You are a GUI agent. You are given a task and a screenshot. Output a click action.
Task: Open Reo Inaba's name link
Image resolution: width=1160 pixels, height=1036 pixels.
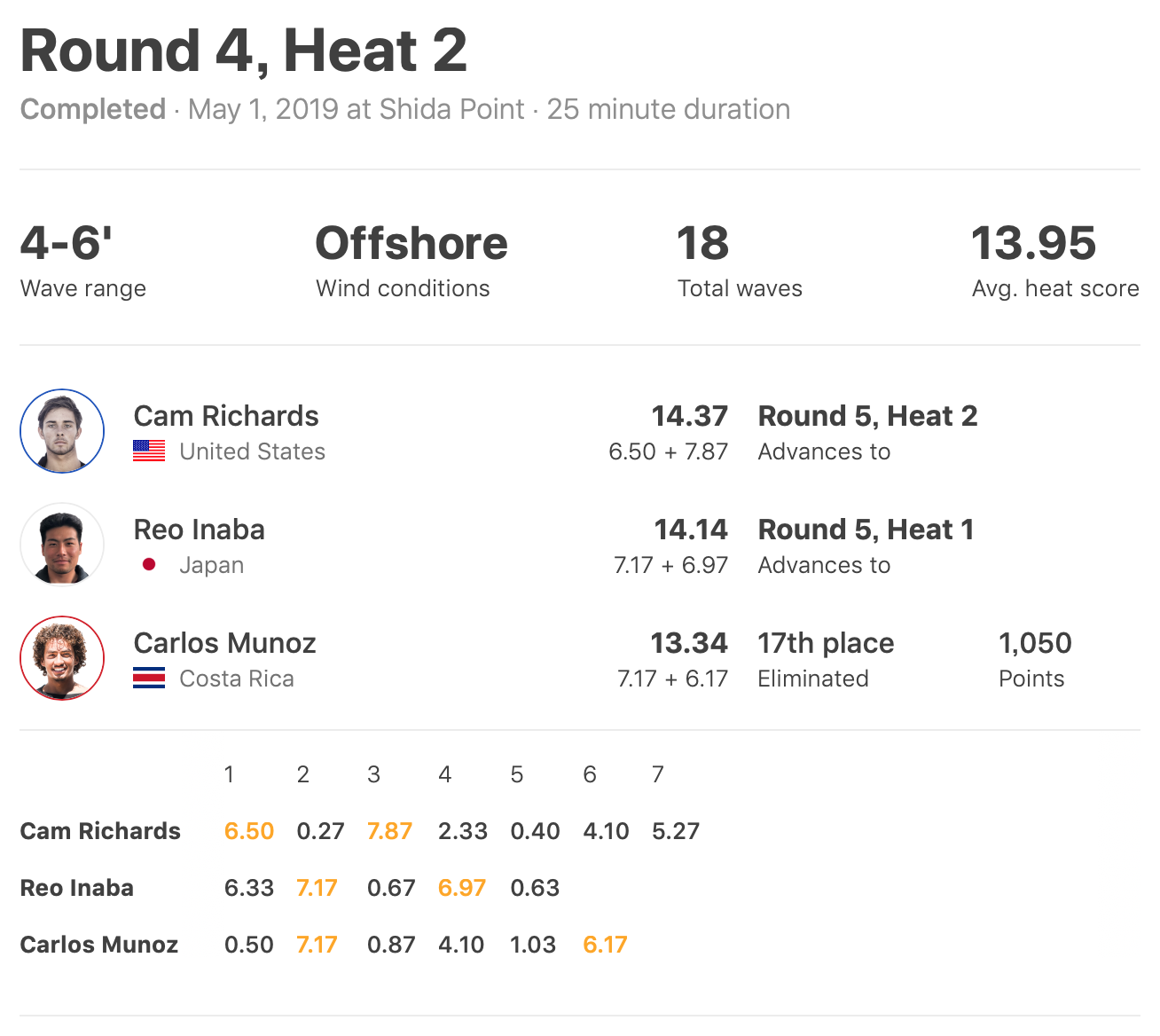[x=200, y=530]
